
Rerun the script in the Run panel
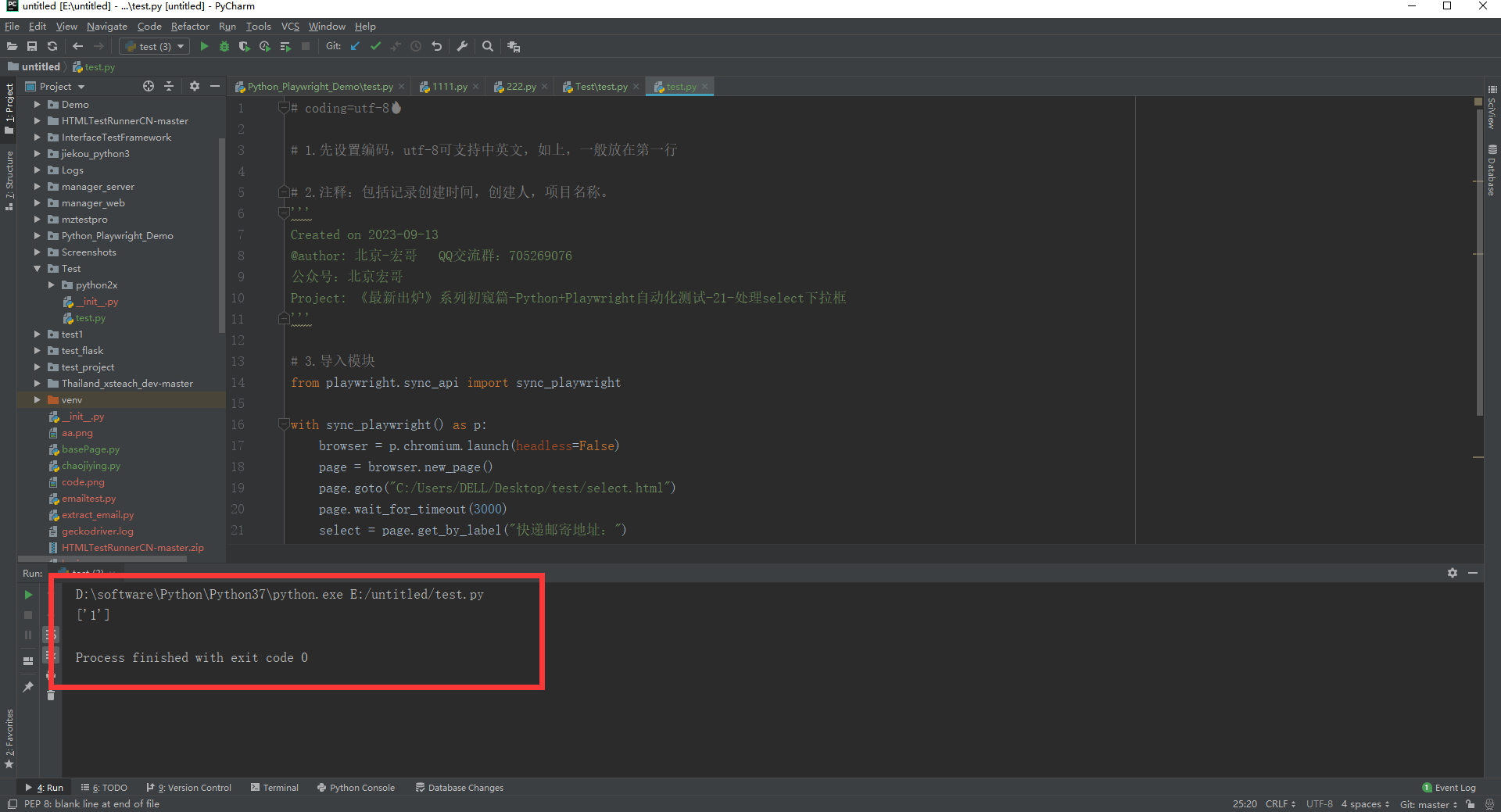click(x=28, y=594)
